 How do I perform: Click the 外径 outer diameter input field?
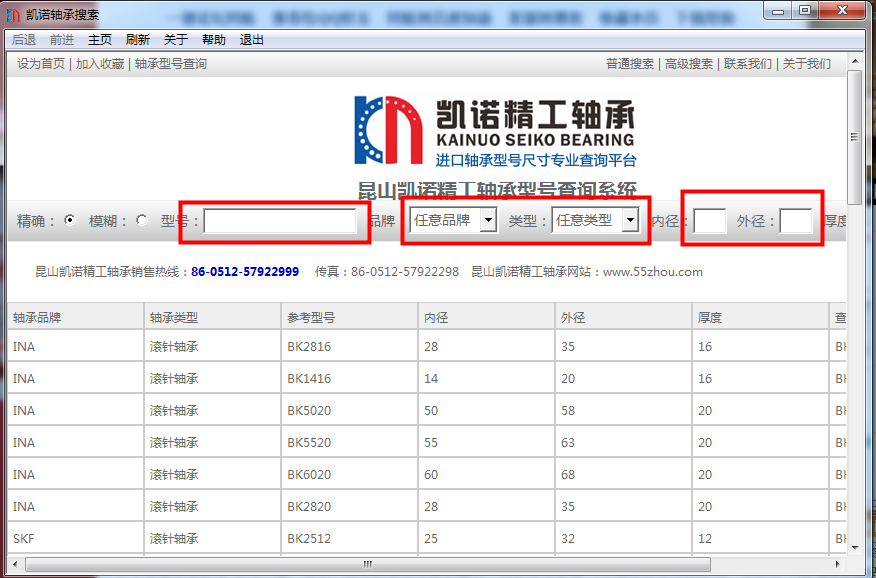796,221
